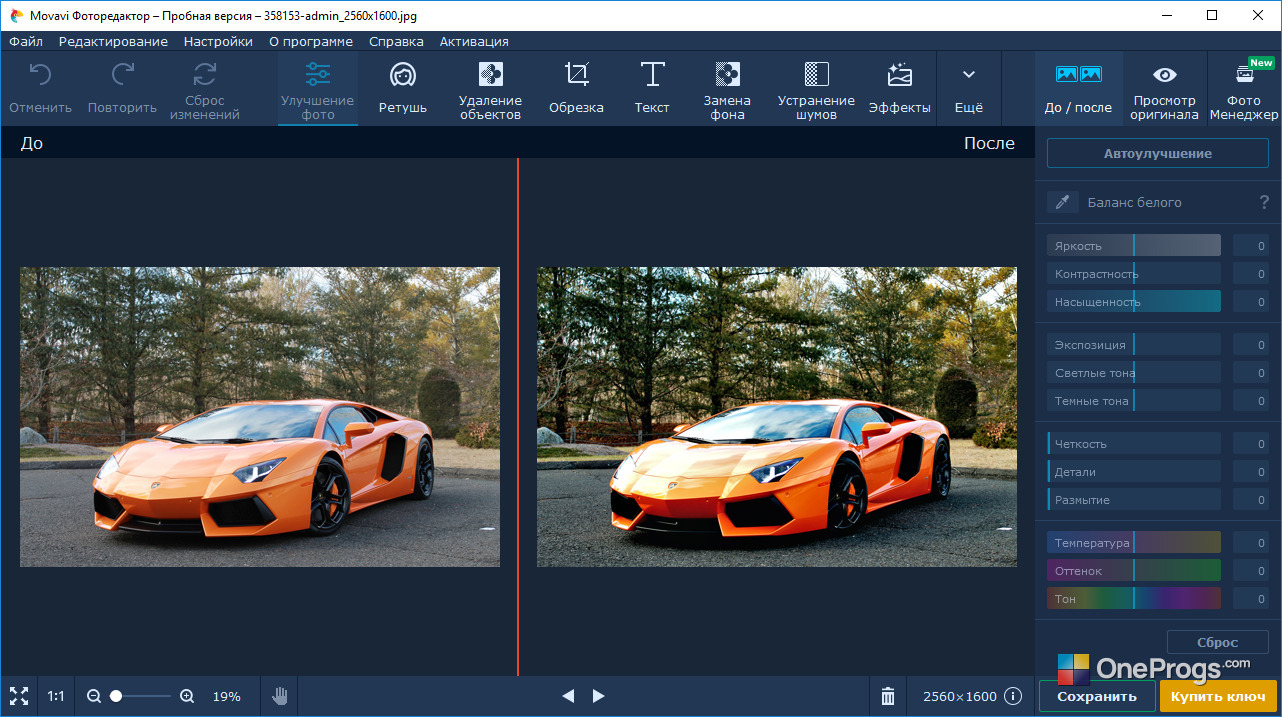Click Сброс изменений reset icon
The image size is (1282, 717).
tap(205, 74)
